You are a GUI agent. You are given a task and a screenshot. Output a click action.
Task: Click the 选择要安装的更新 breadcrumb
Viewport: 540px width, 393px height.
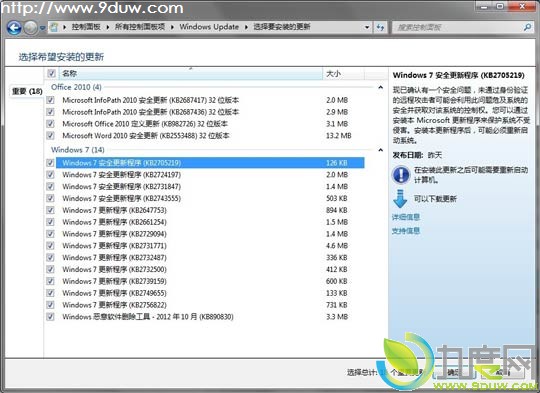click(282, 27)
